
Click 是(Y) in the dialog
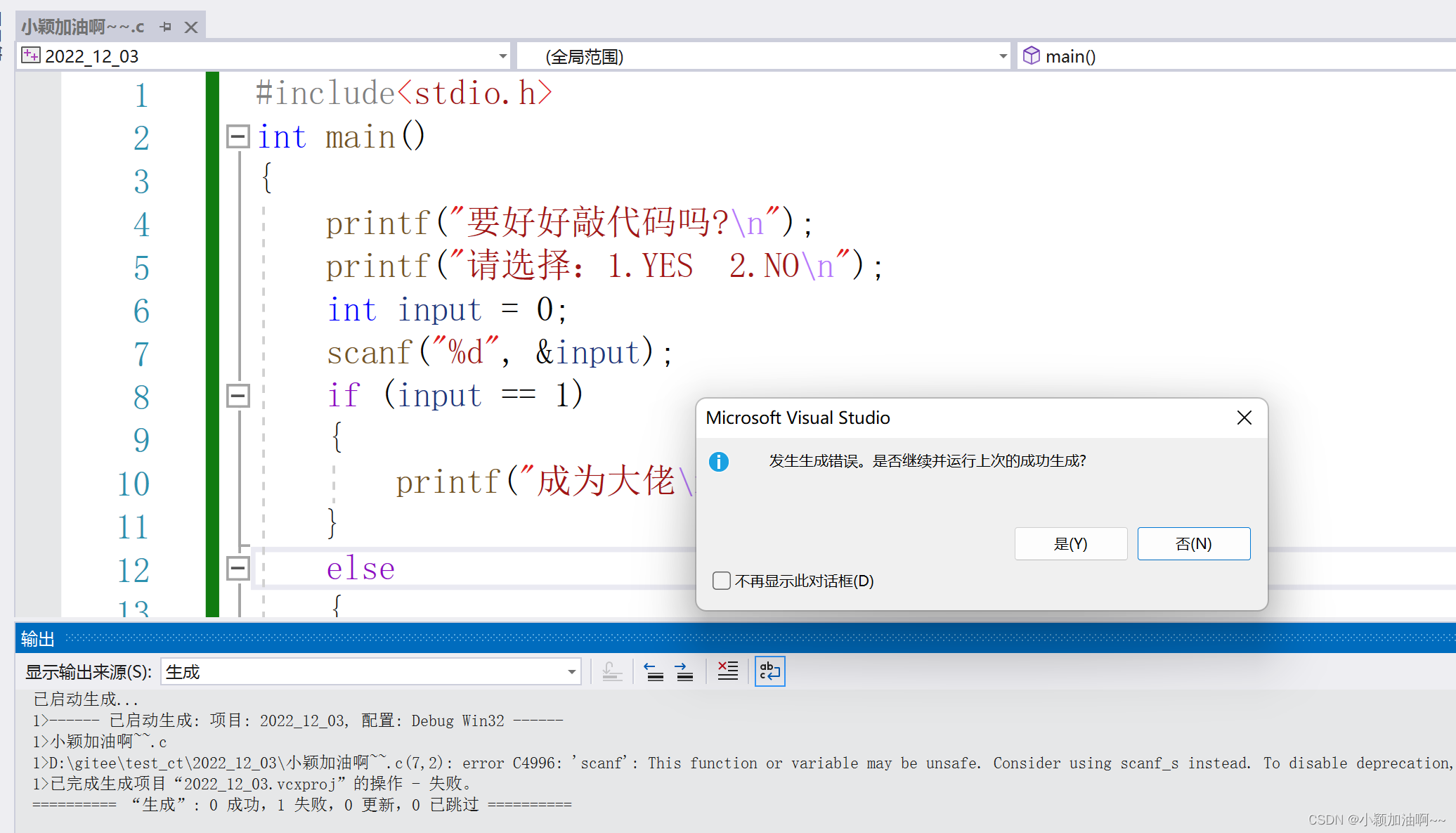[1071, 543]
